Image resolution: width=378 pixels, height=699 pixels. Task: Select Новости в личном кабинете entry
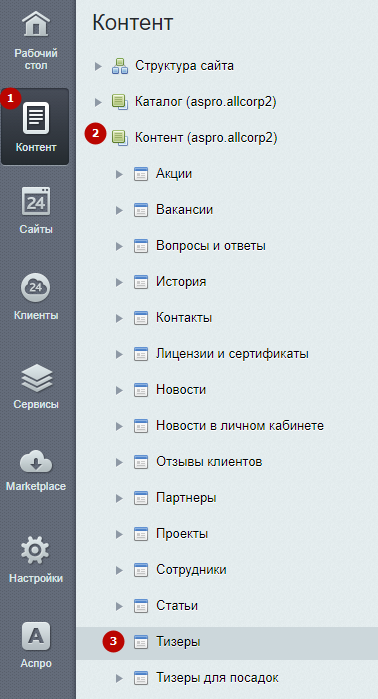click(240, 426)
